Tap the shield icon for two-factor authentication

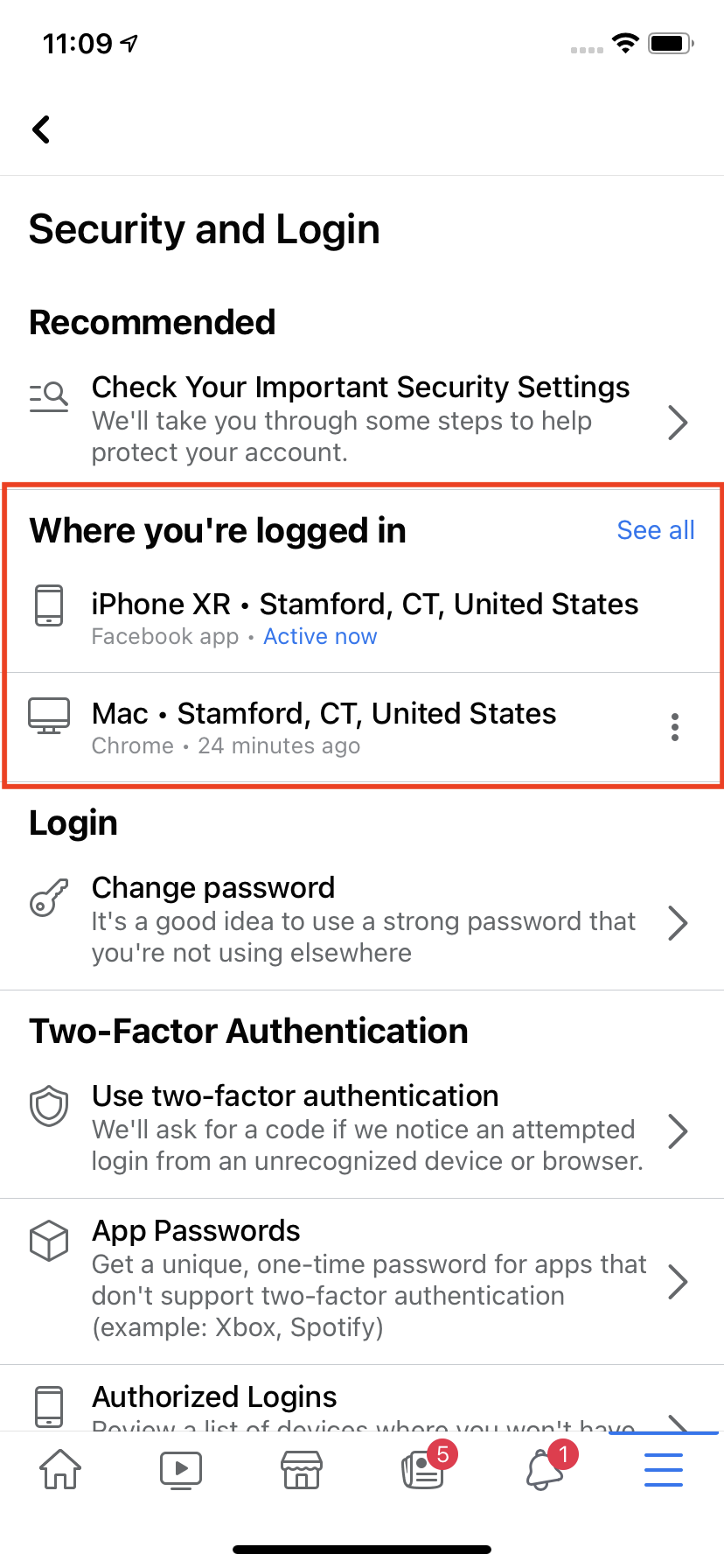[x=50, y=1106]
